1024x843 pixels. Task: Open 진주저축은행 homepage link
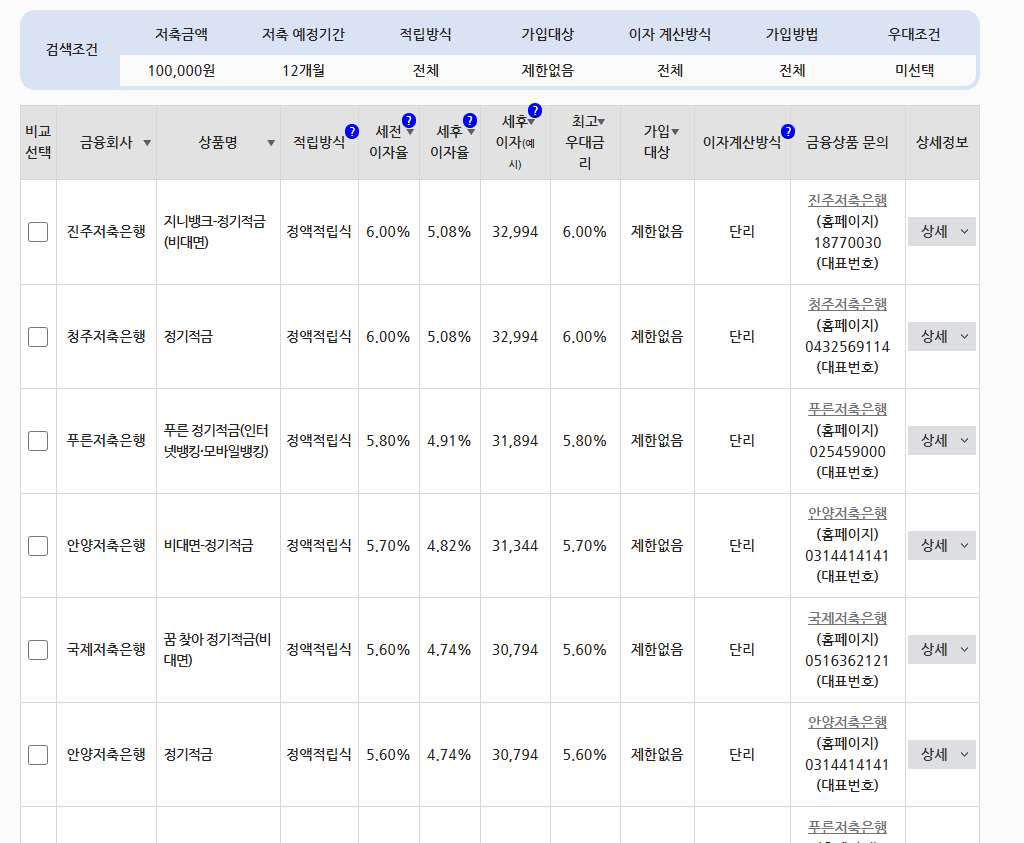848,200
